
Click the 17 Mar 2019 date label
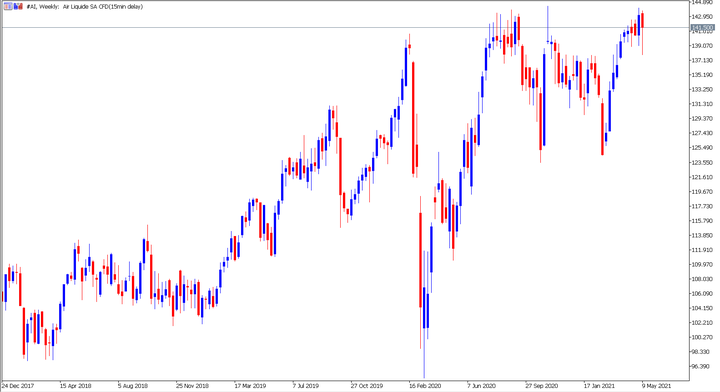click(x=250, y=386)
